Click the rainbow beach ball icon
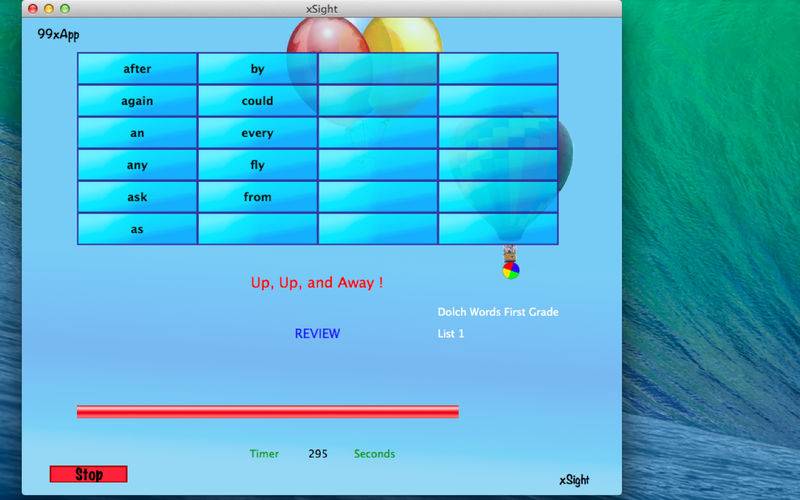This screenshot has width=800, height=500. [511, 270]
